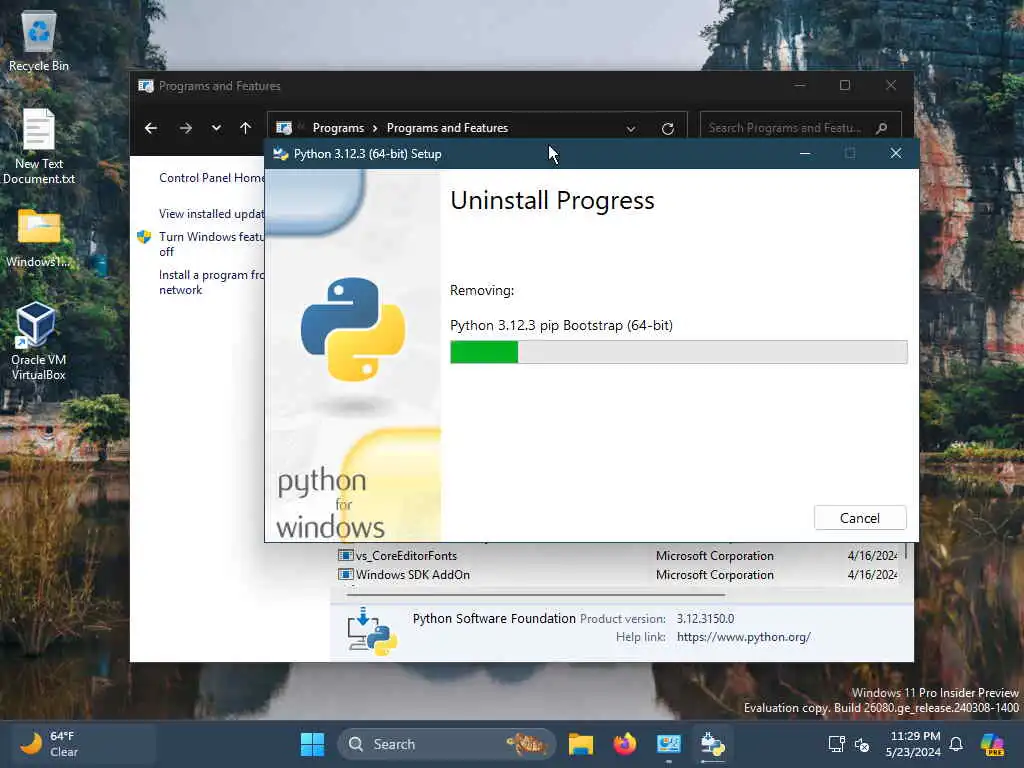Click the taskbar Search box

point(447,744)
